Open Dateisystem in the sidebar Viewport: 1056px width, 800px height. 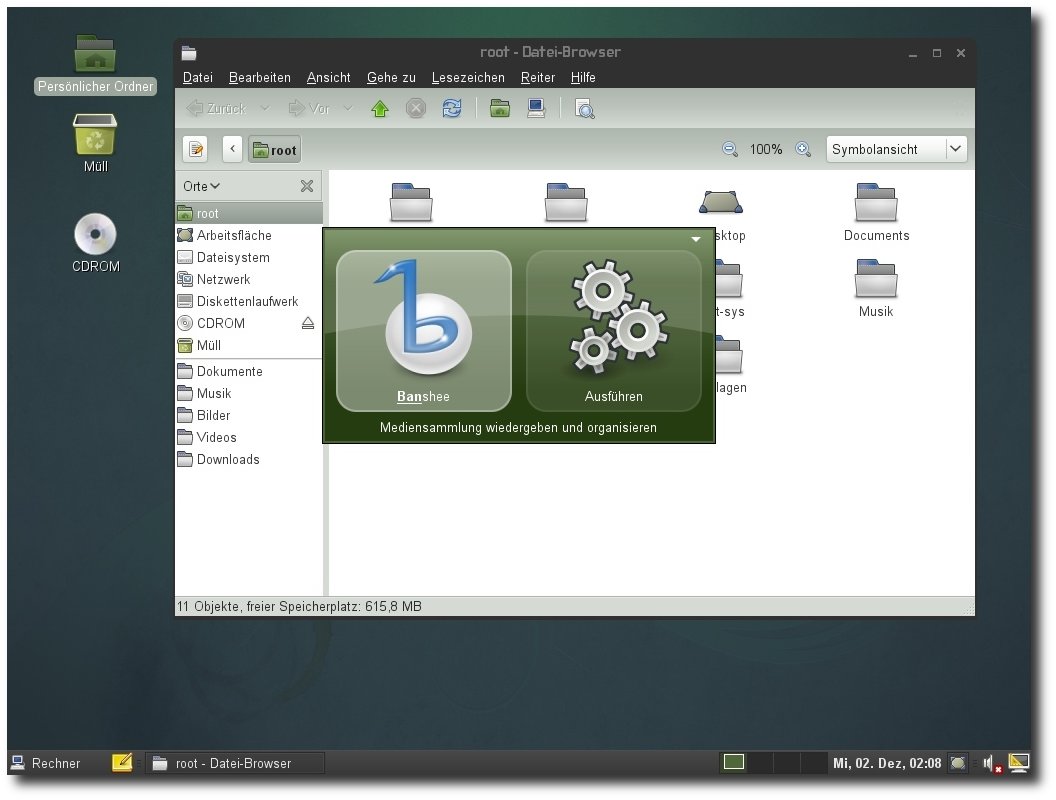coord(249,257)
